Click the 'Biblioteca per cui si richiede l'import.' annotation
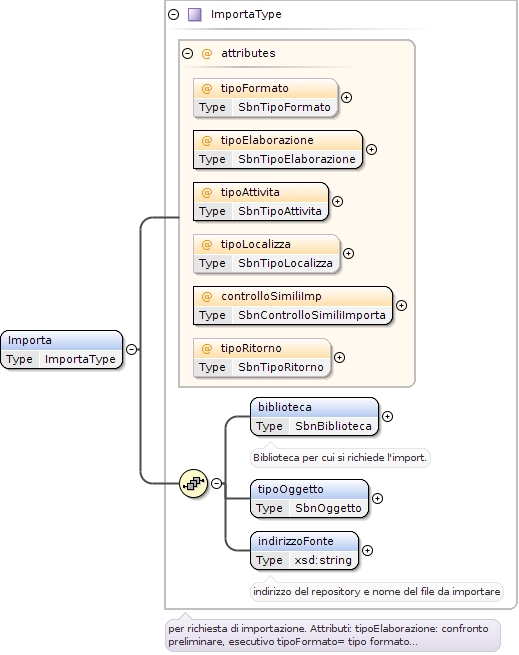 point(340,458)
